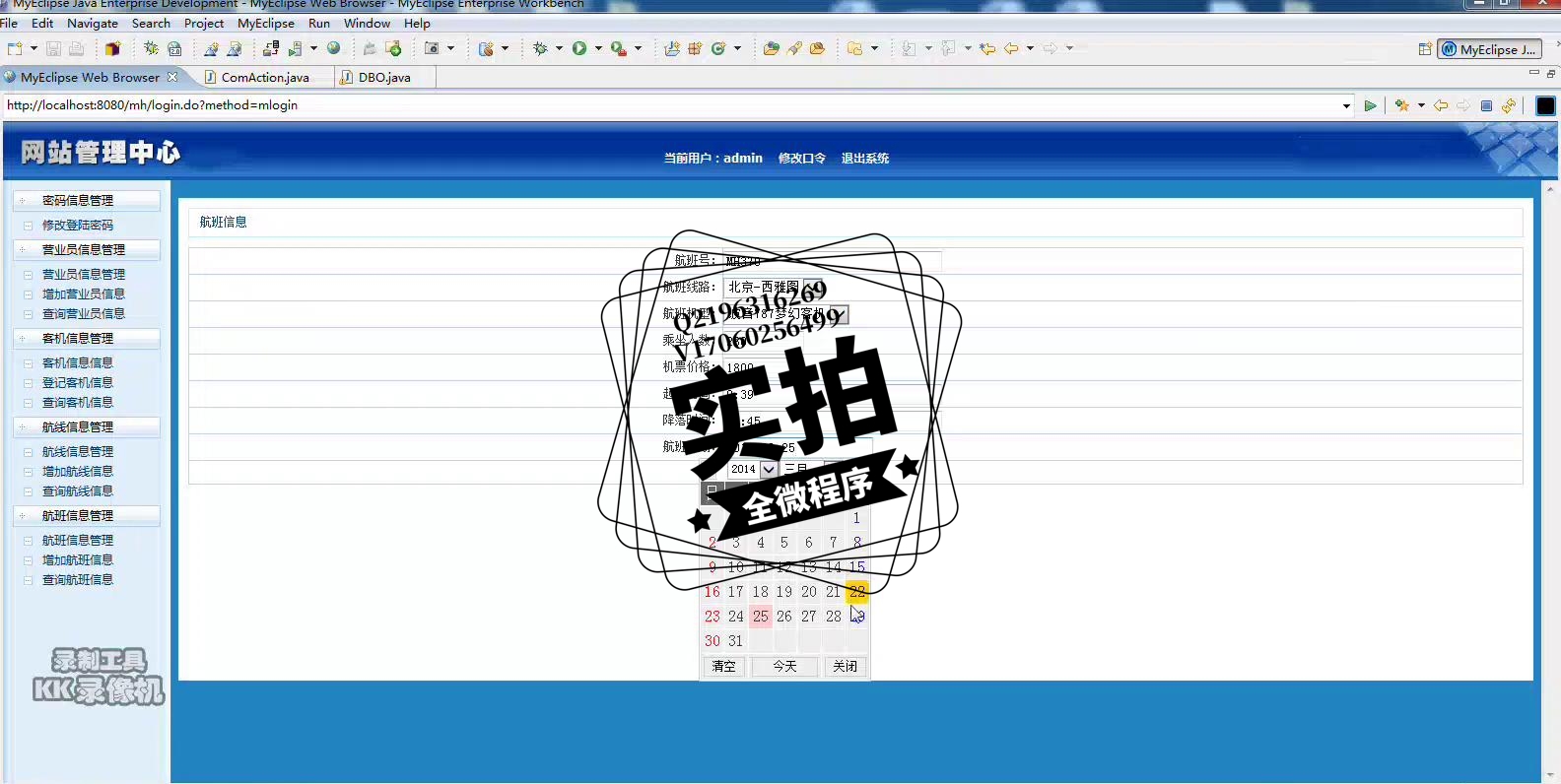The image size is (1561, 784).
Task: Click the Save toolbar icon
Action: pyautogui.click(x=53, y=48)
